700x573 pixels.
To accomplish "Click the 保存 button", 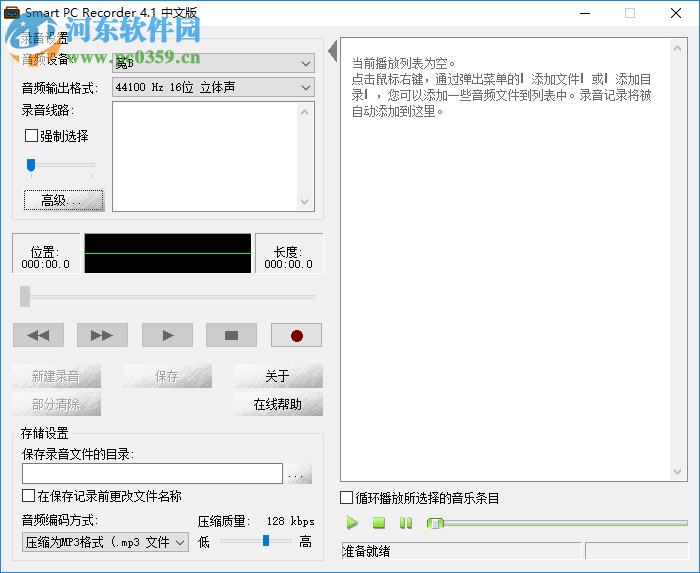I will click(167, 376).
